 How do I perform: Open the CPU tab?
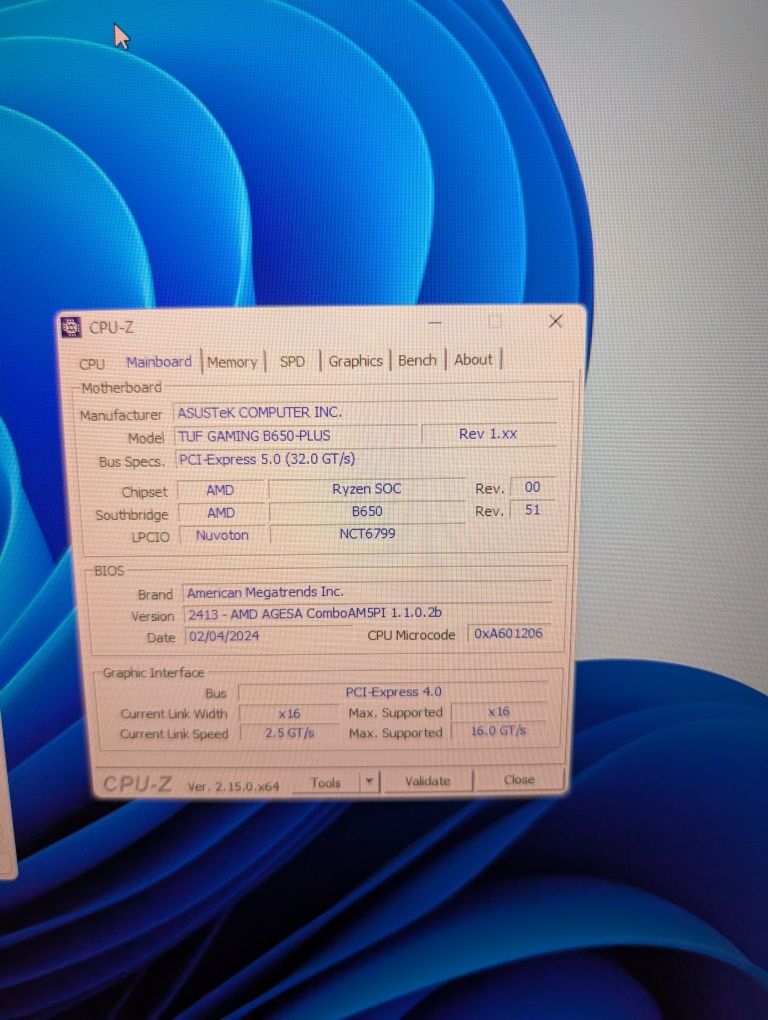92,364
